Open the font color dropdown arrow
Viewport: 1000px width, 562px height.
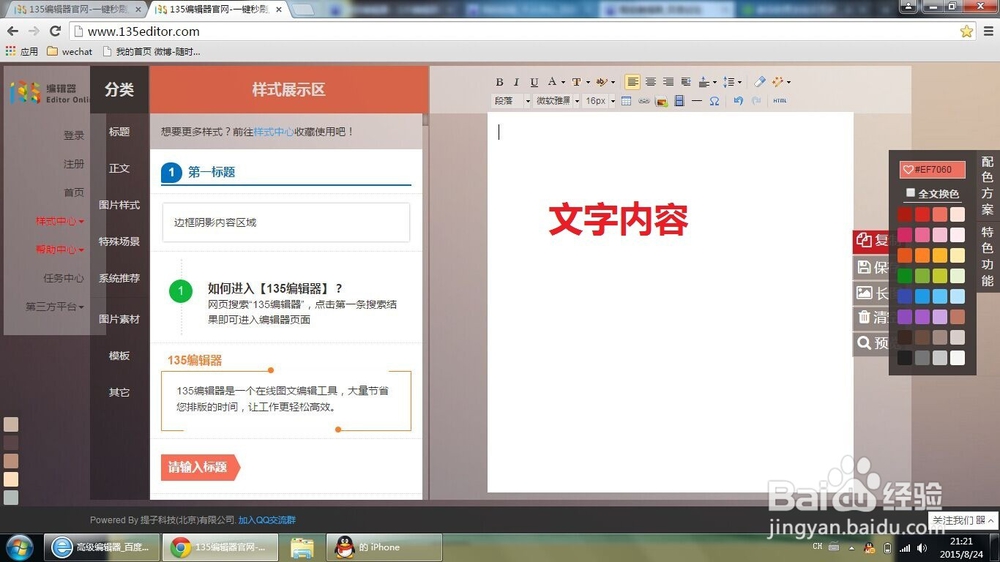pyautogui.click(x=563, y=82)
